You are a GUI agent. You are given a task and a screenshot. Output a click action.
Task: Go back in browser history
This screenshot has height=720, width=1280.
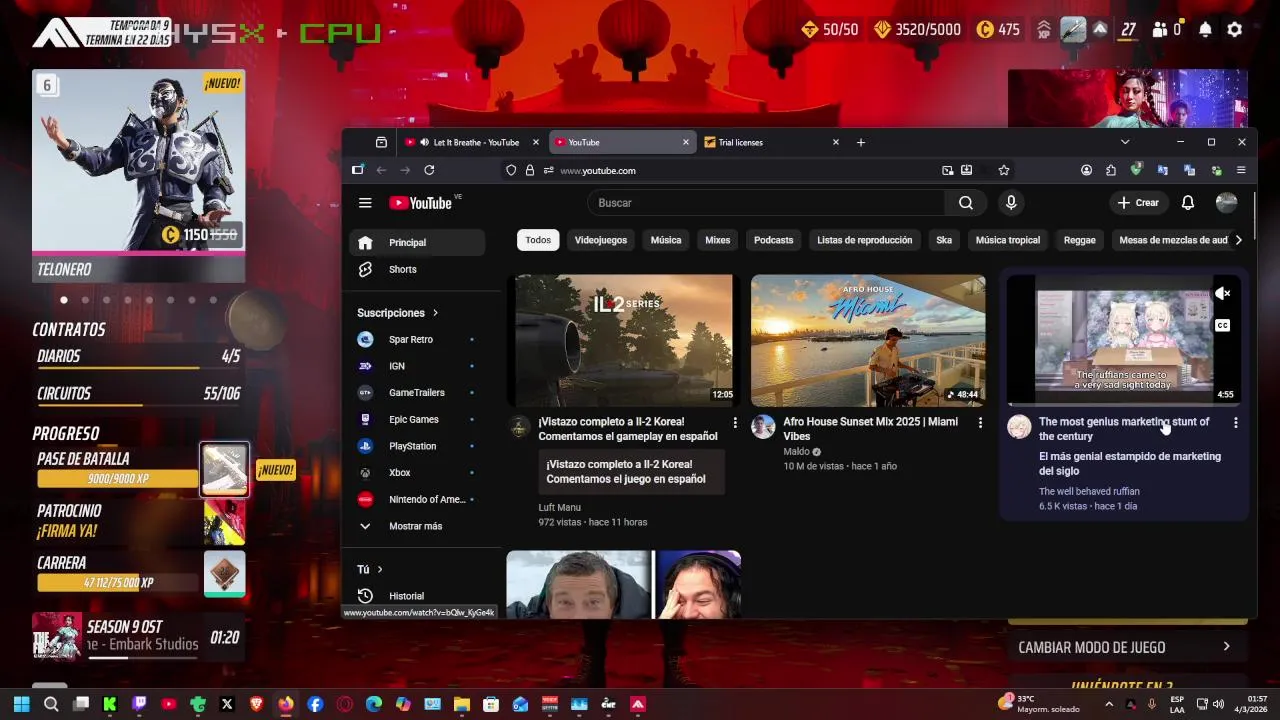pyautogui.click(x=381, y=170)
